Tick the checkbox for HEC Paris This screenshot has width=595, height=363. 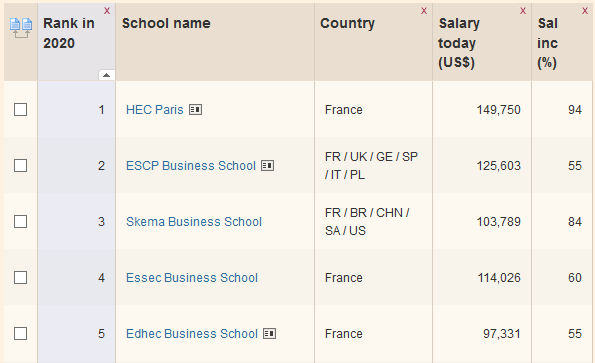coord(20,110)
